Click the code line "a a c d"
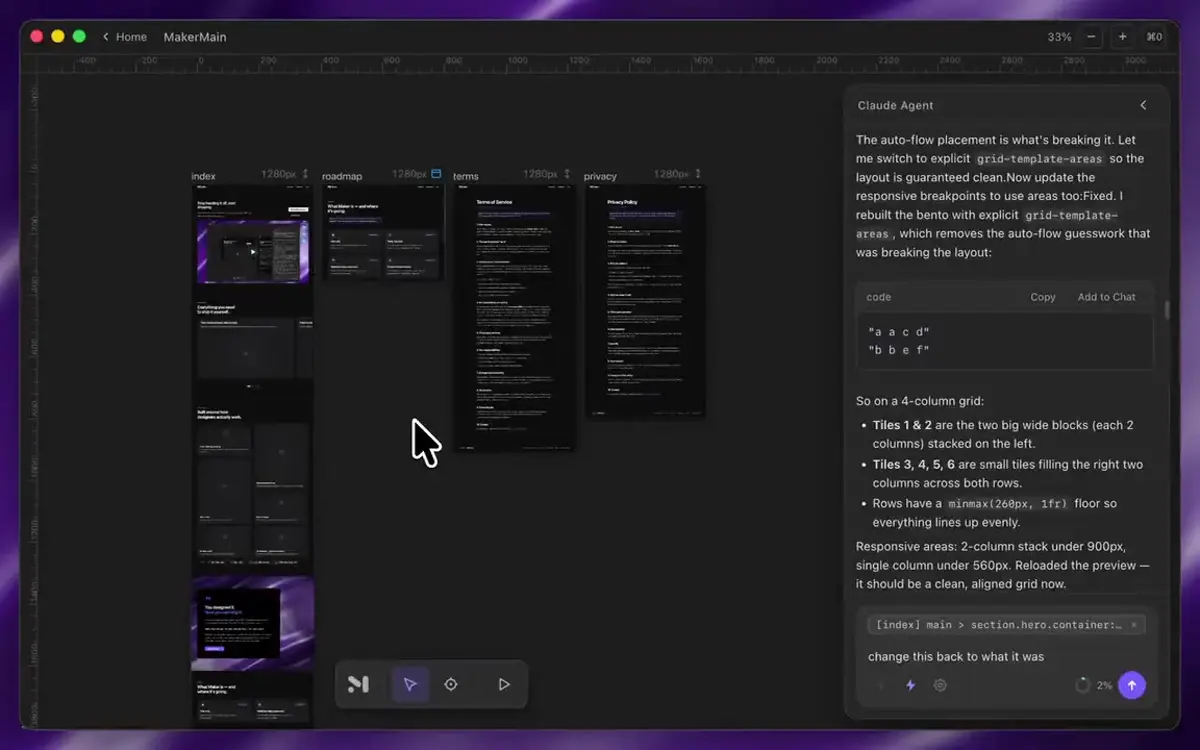1200x750 pixels. pos(898,331)
